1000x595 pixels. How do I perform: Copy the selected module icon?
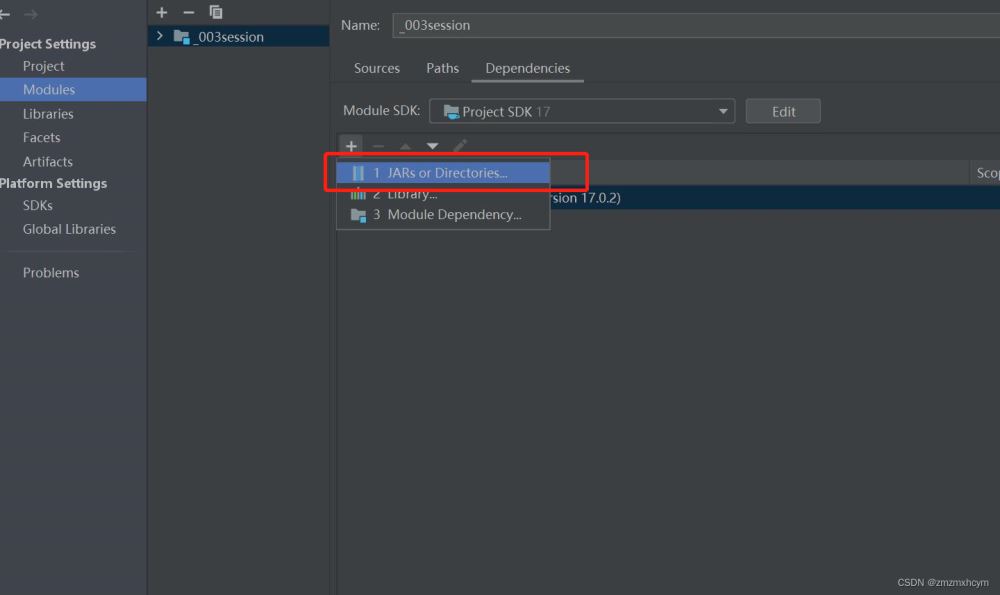(216, 12)
